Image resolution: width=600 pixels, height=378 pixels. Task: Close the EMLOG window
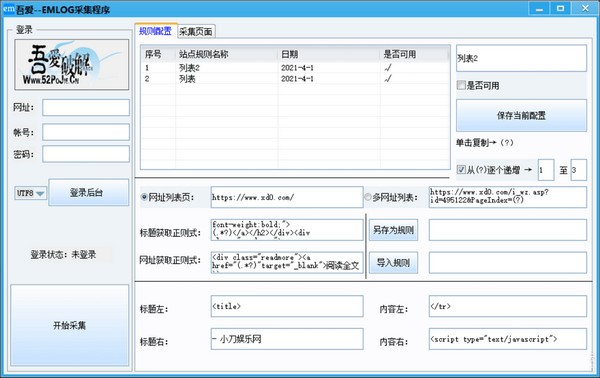(x=585, y=8)
